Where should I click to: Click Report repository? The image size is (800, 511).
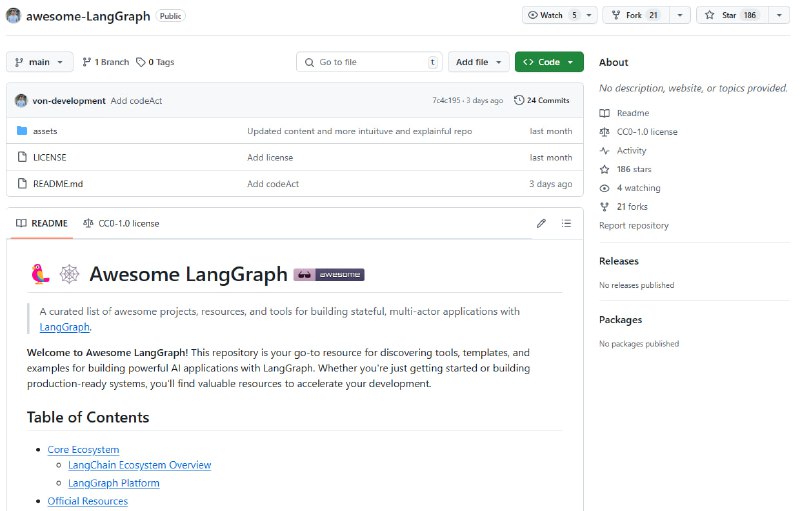634,225
